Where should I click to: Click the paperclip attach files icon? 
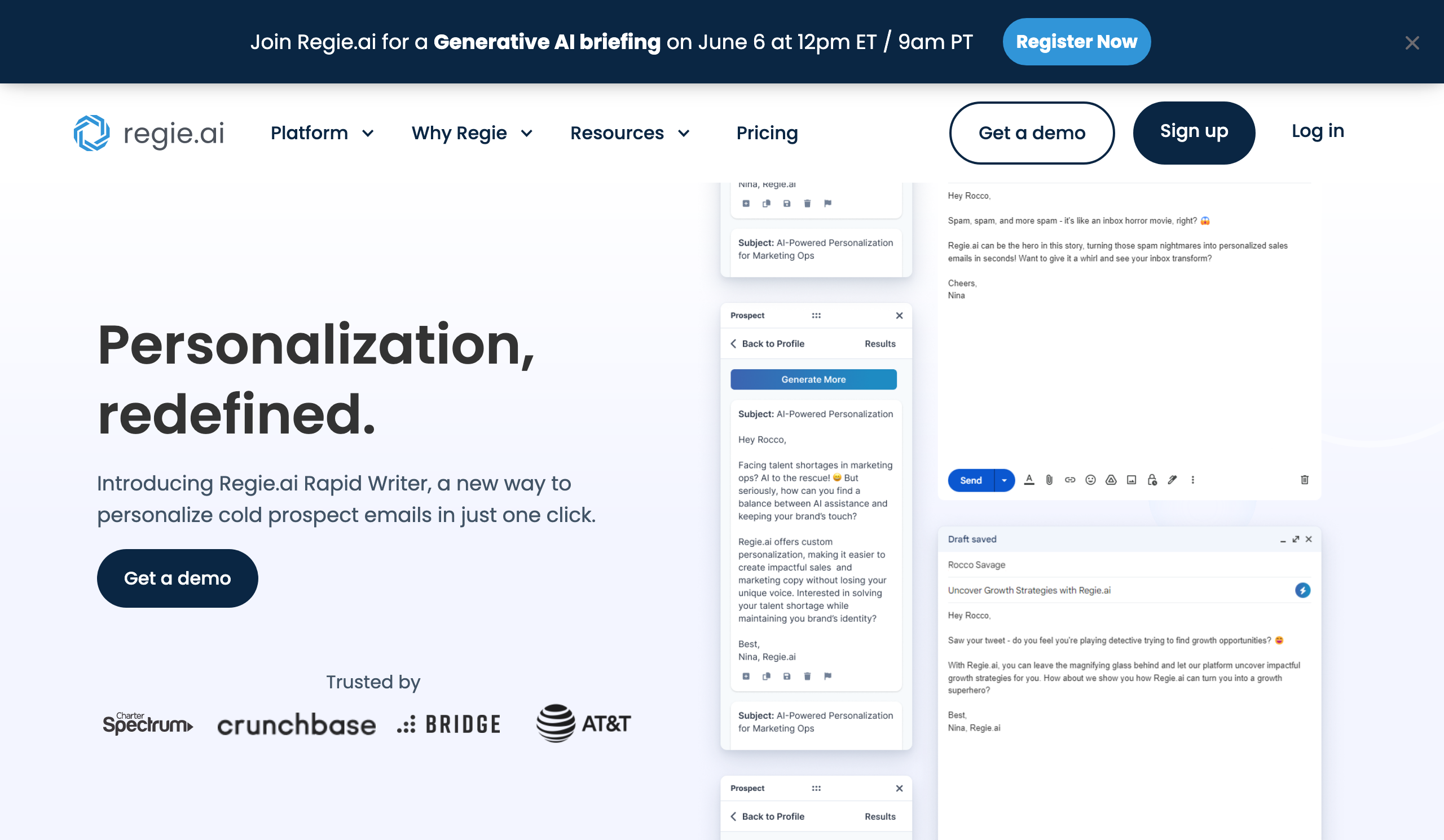[1049, 480]
